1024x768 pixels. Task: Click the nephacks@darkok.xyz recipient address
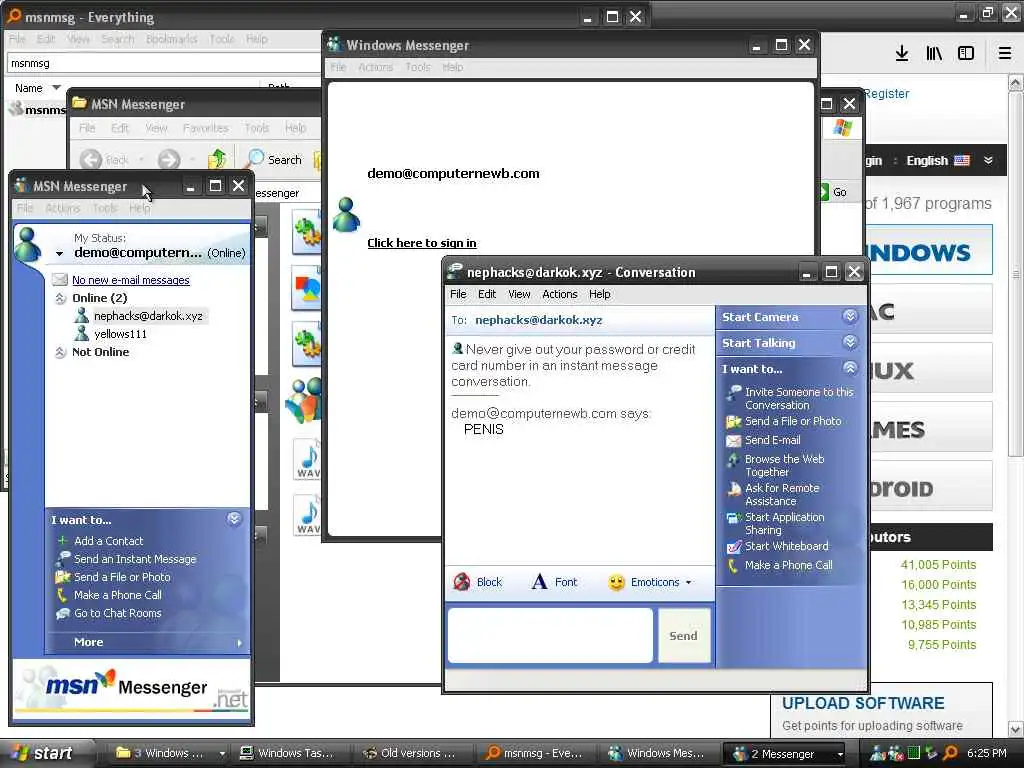(539, 320)
